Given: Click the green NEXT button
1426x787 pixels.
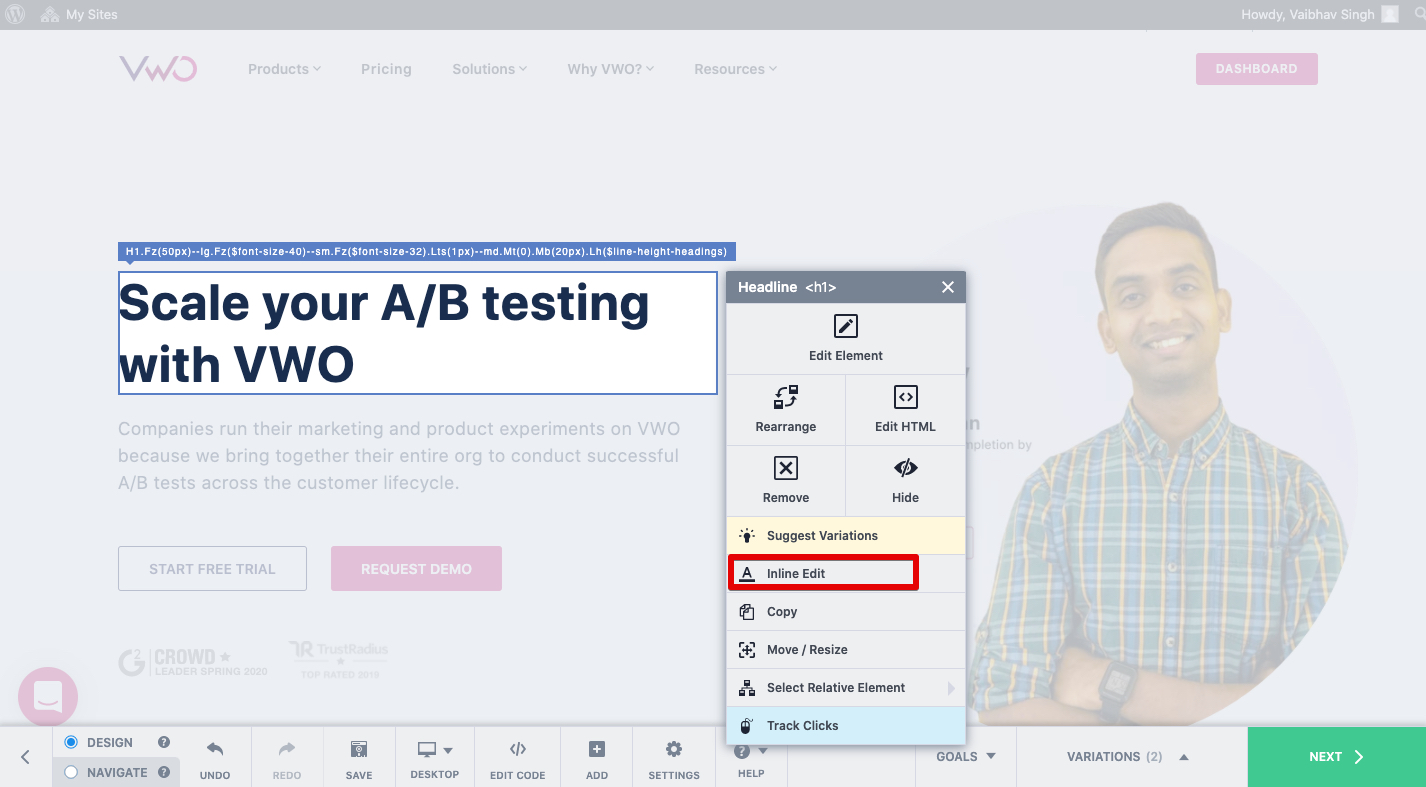Looking at the screenshot, I should pos(1337,757).
